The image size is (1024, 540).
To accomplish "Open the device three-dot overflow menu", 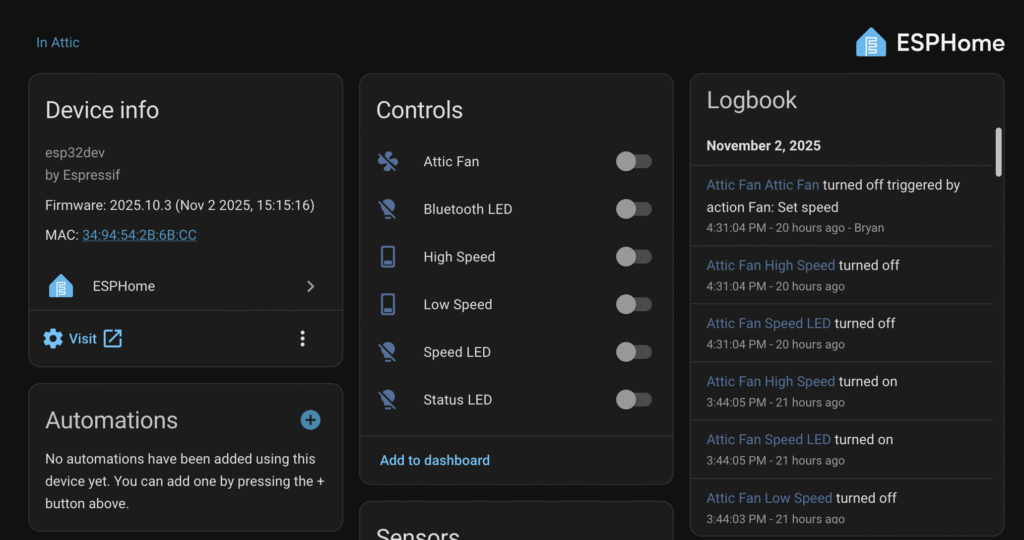I will (303, 339).
